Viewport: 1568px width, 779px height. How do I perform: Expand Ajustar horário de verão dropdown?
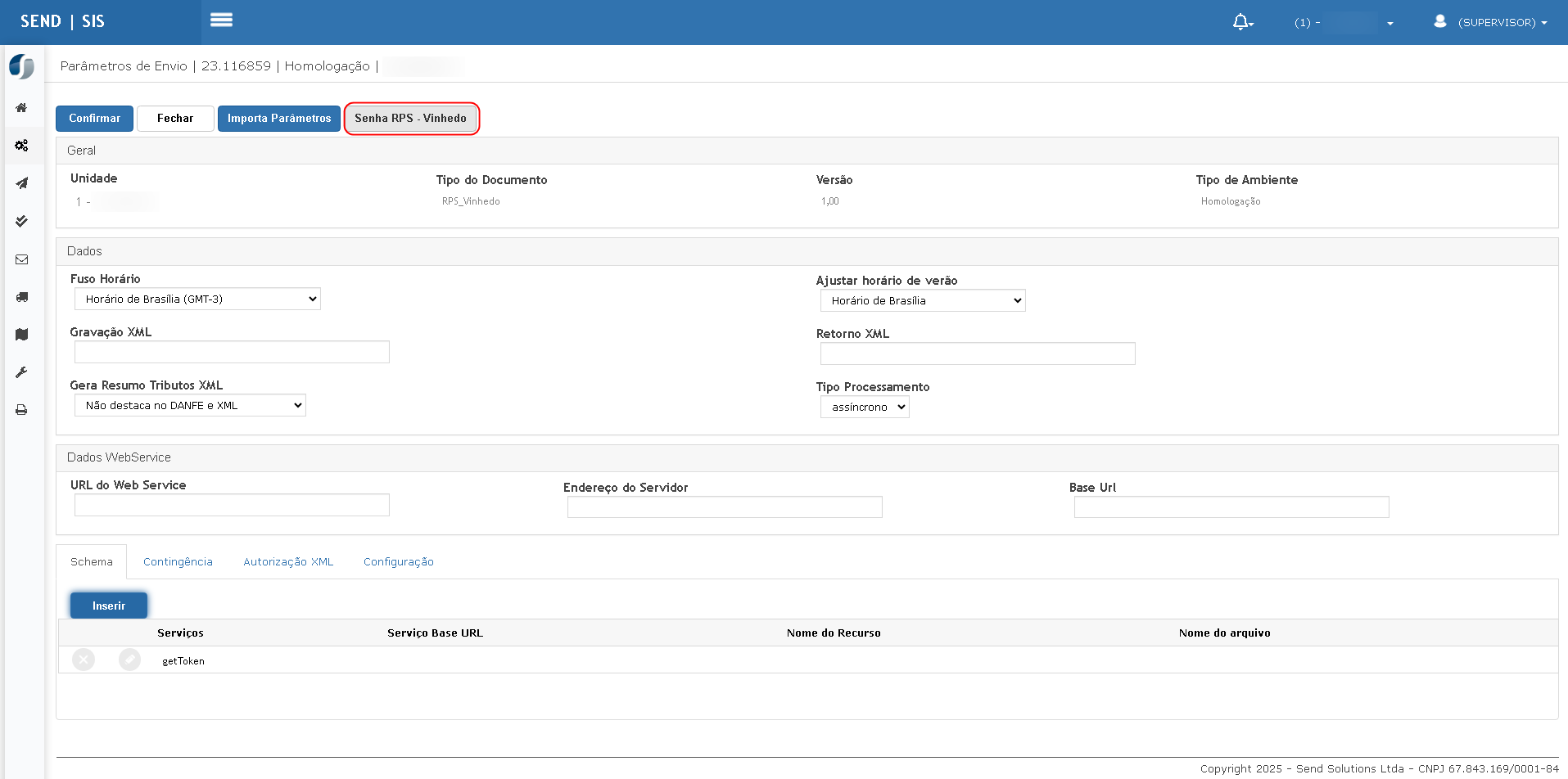pos(923,301)
